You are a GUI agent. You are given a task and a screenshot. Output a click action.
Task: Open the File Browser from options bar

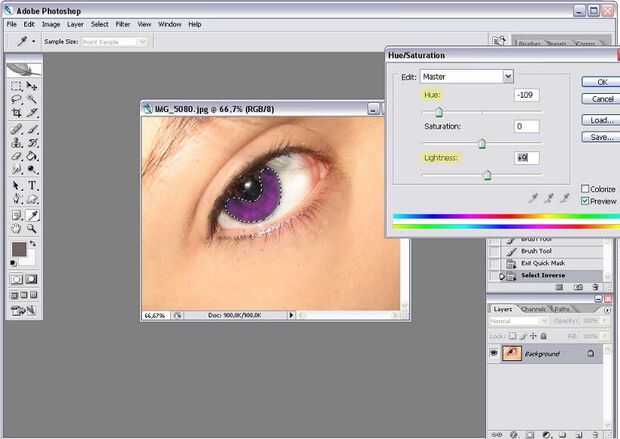click(x=499, y=40)
